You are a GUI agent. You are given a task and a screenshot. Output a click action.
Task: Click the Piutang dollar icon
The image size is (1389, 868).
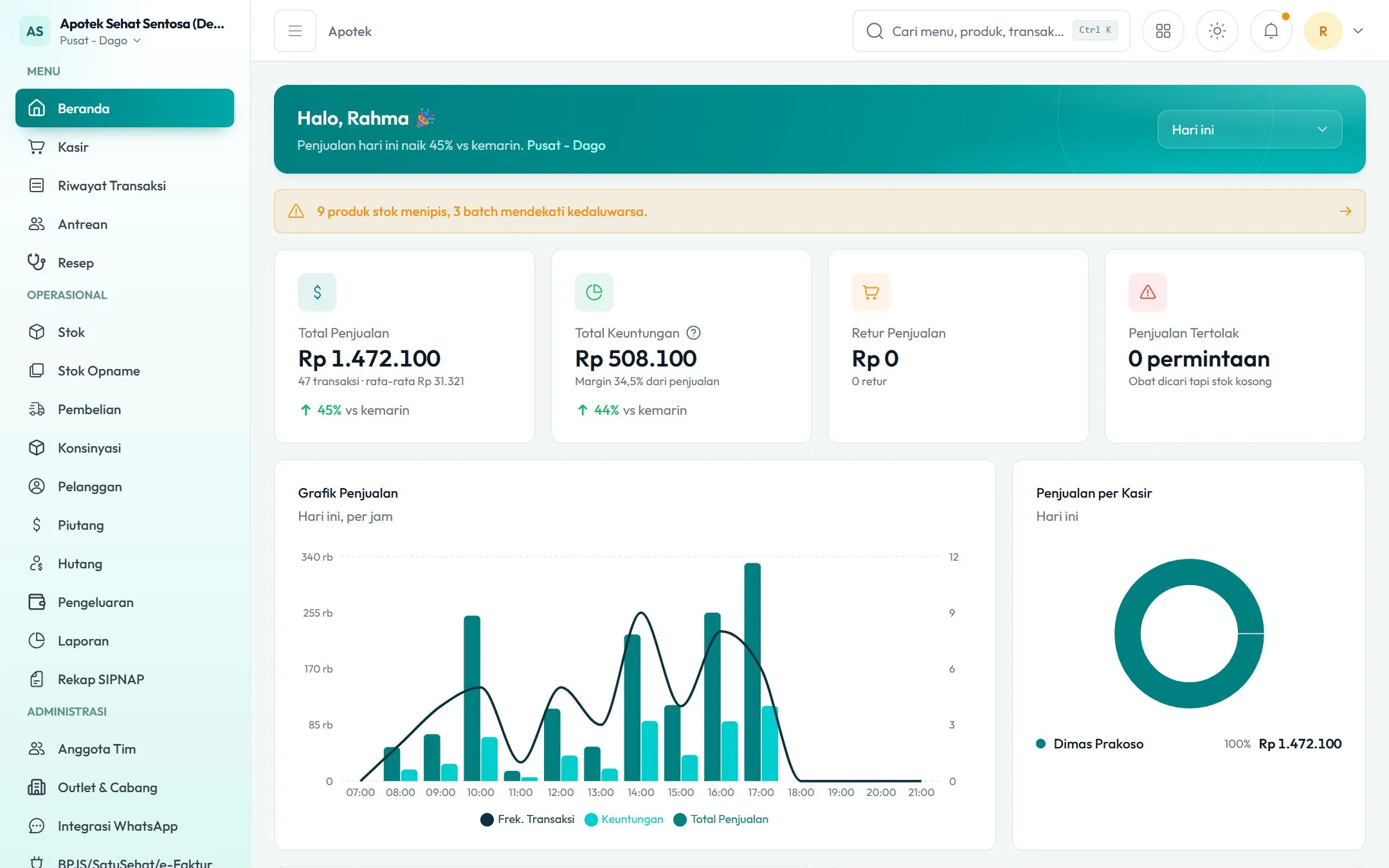(x=37, y=525)
